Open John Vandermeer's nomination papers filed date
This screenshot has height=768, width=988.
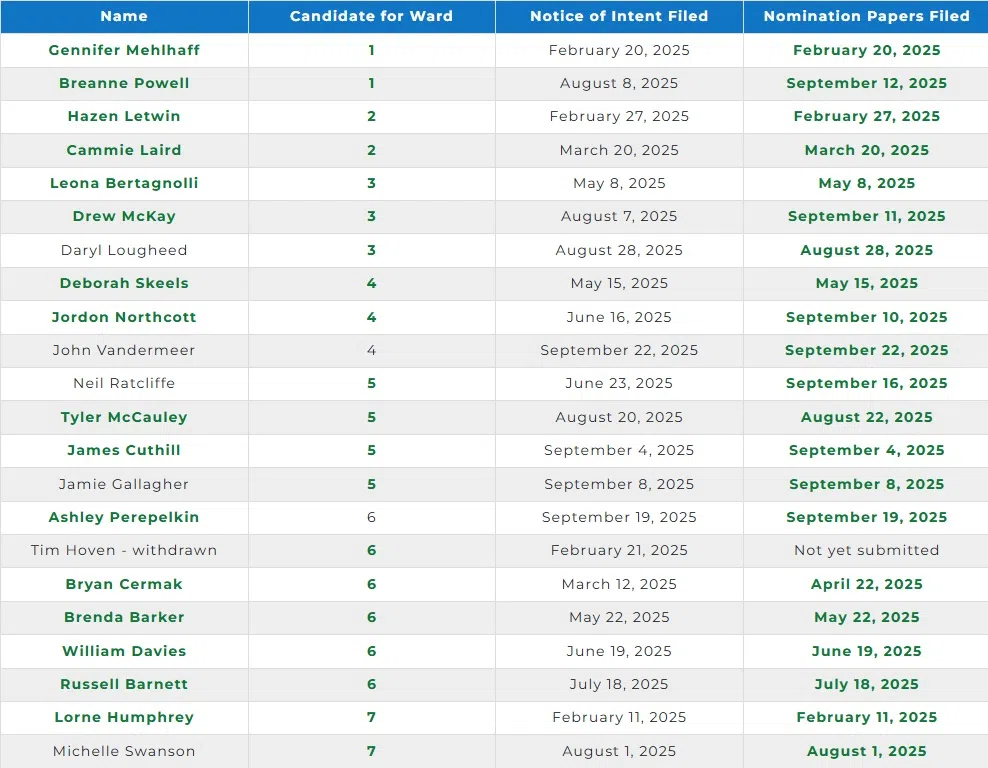coord(866,350)
